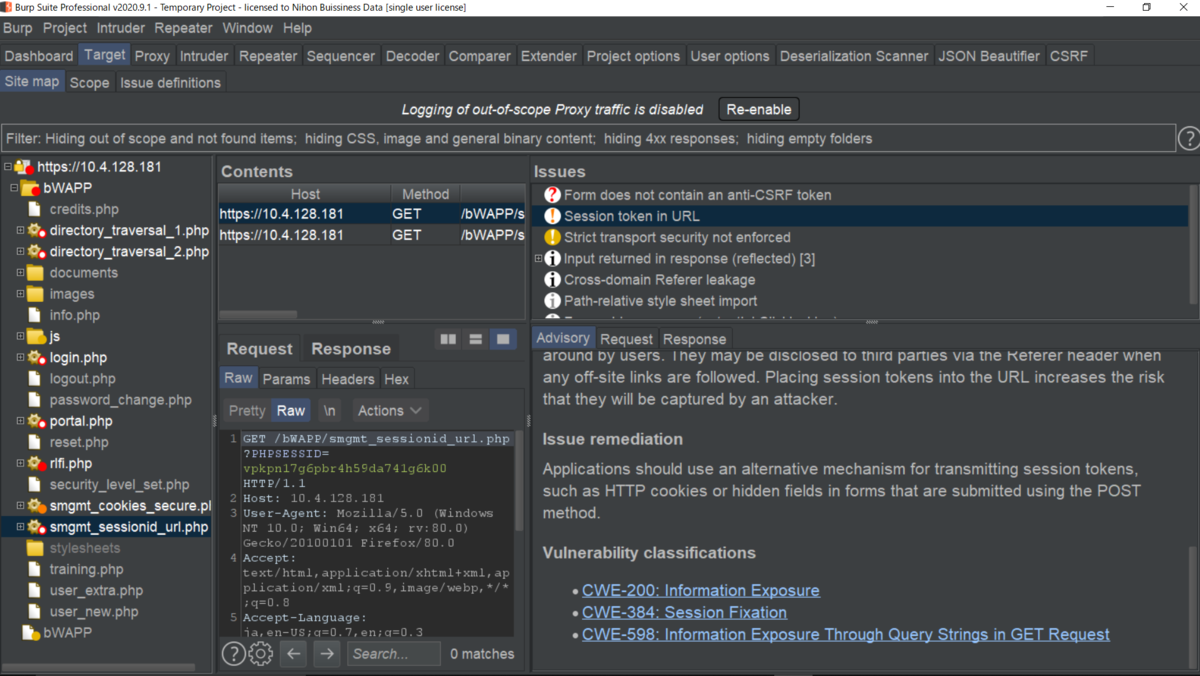The height and width of the screenshot is (676, 1200).
Task: Click Strict transport security issue warning icon
Action: coord(552,237)
